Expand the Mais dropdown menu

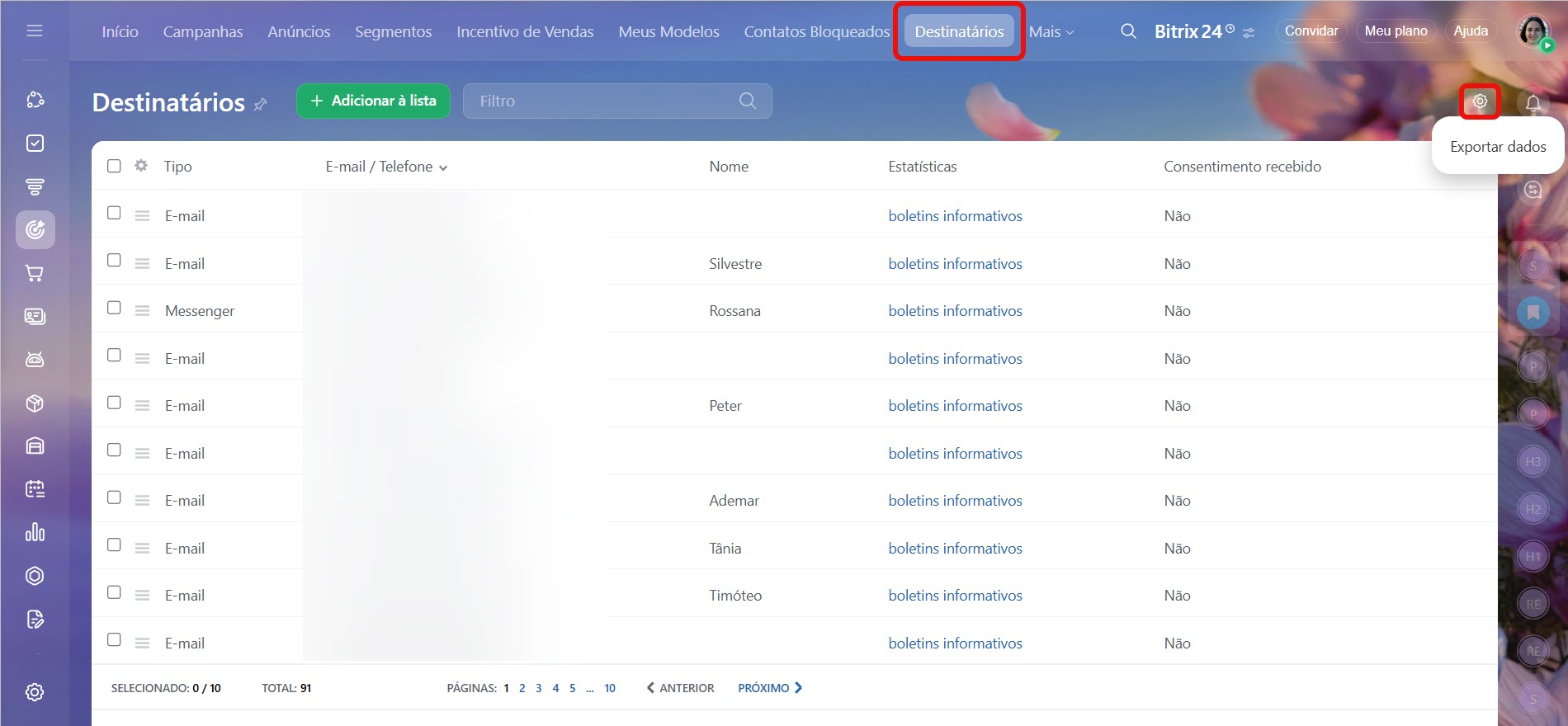[x=1051, y=31]
